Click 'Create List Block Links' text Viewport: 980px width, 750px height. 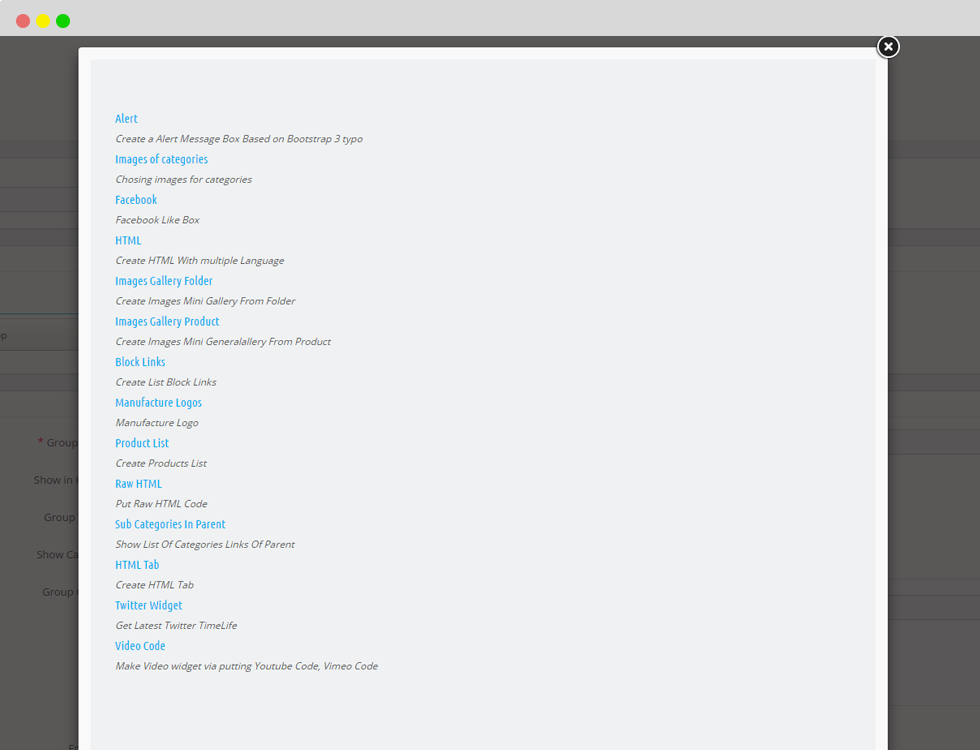(x=166, y=382)
